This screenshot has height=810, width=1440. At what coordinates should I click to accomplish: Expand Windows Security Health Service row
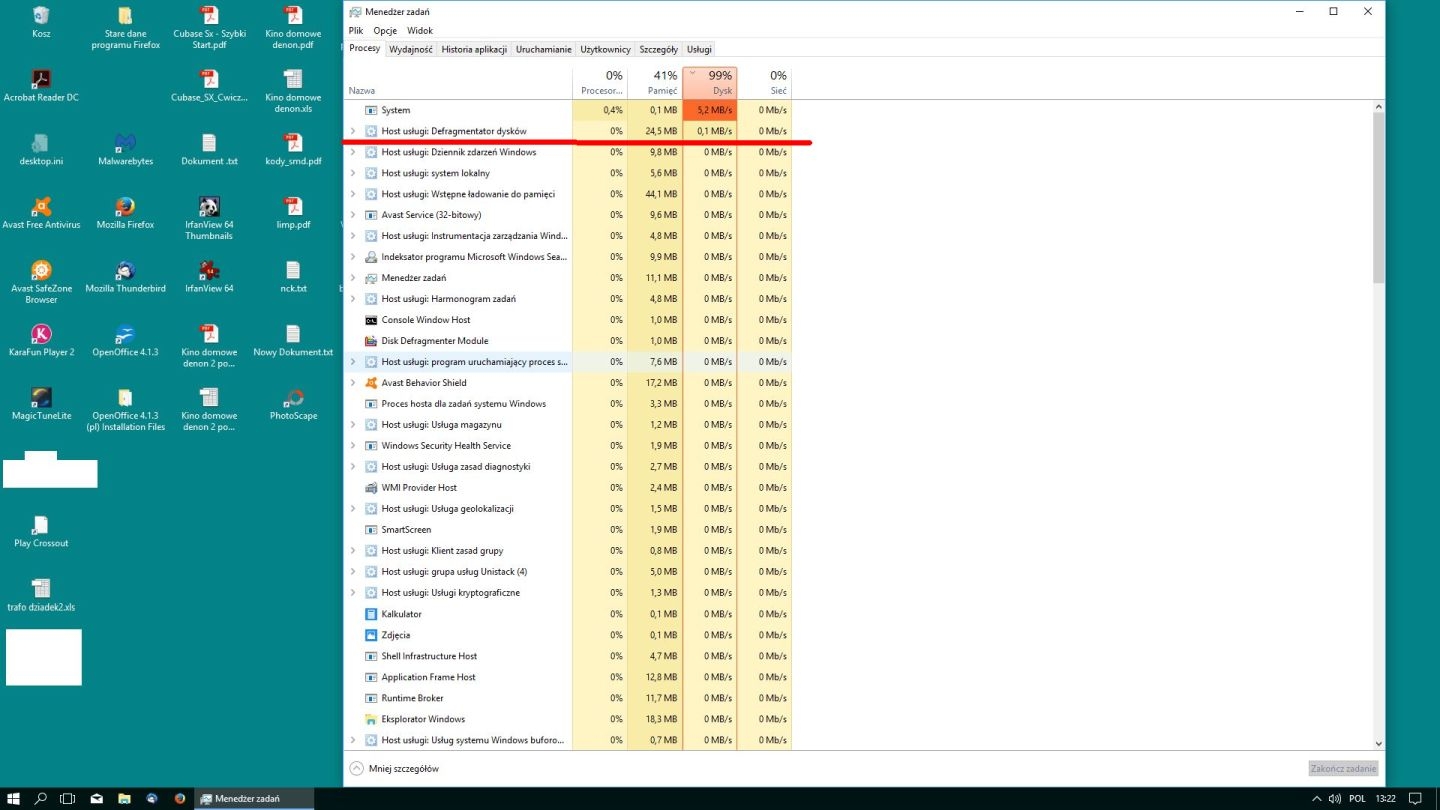click(353, 446)
